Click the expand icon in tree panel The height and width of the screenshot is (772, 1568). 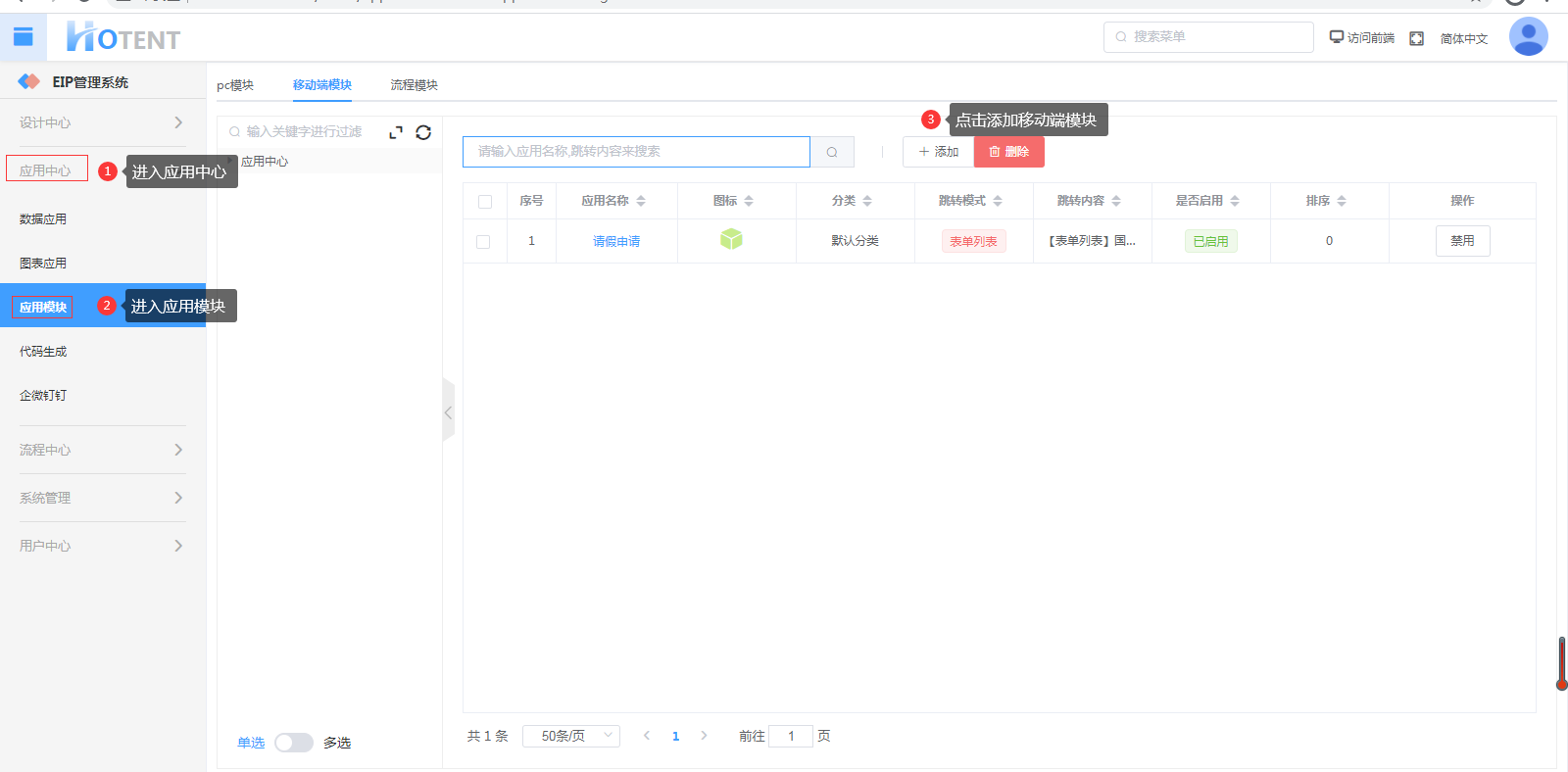coord(396,132)
